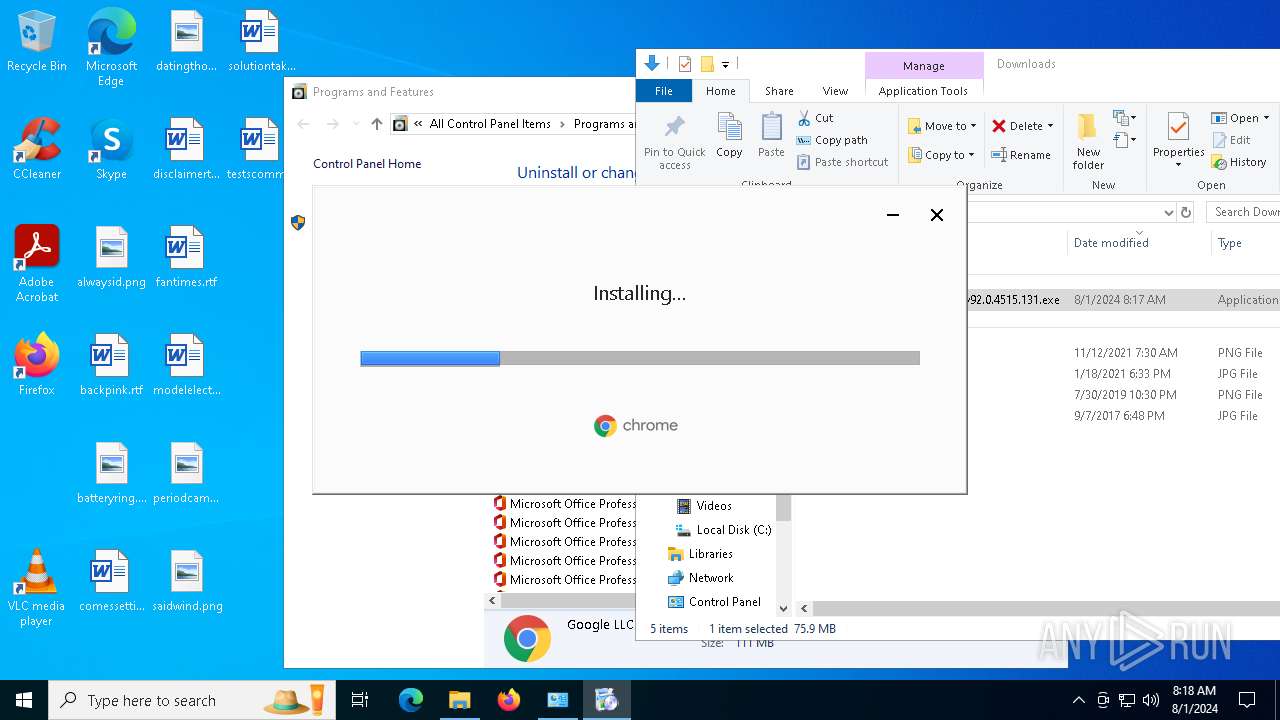Image resolution: width=1280 pixels, height=720 pixels.
Task: Sort by the Date modified column header
Action: point(1111,243)
